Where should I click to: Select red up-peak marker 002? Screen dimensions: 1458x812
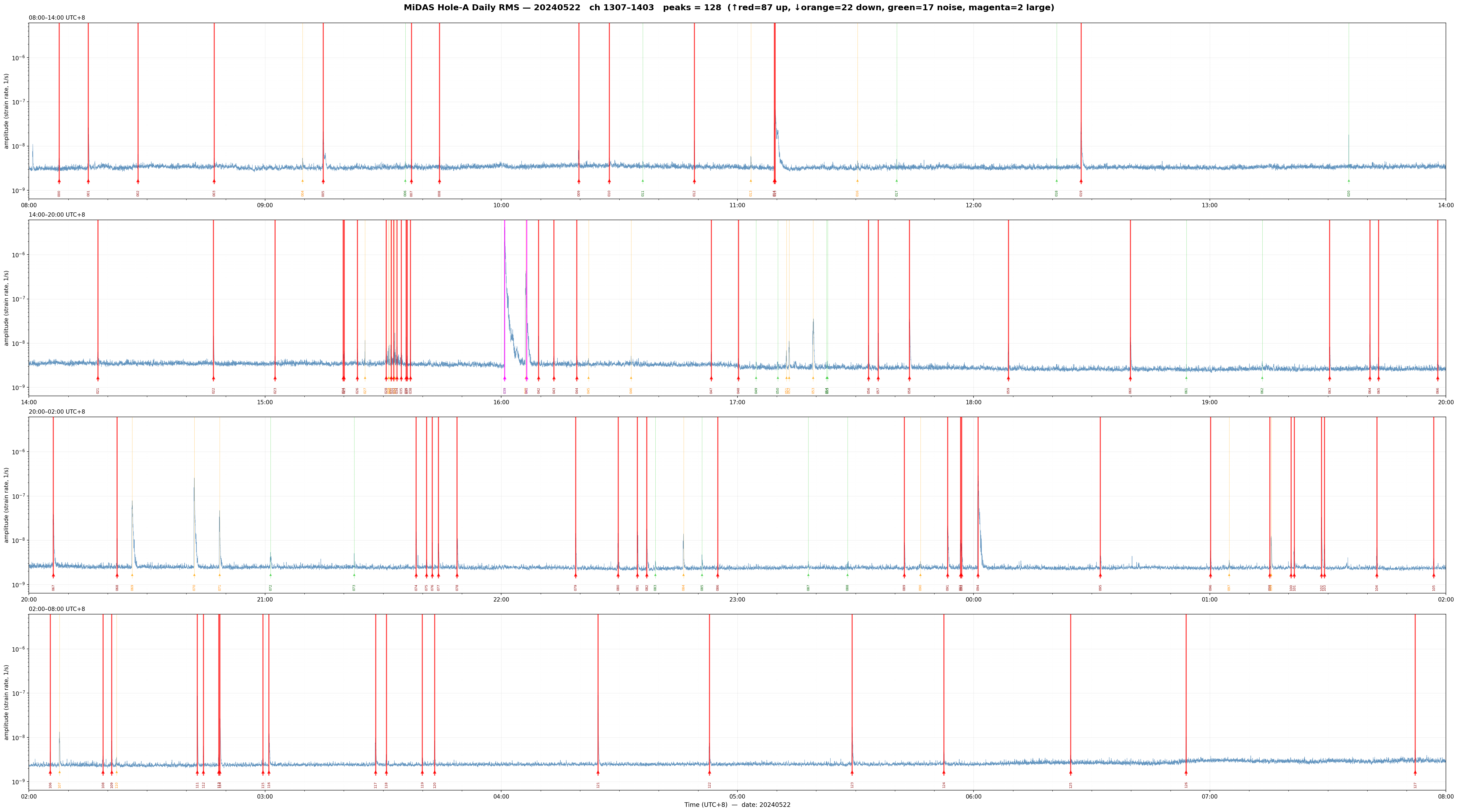tap(138, 181)
